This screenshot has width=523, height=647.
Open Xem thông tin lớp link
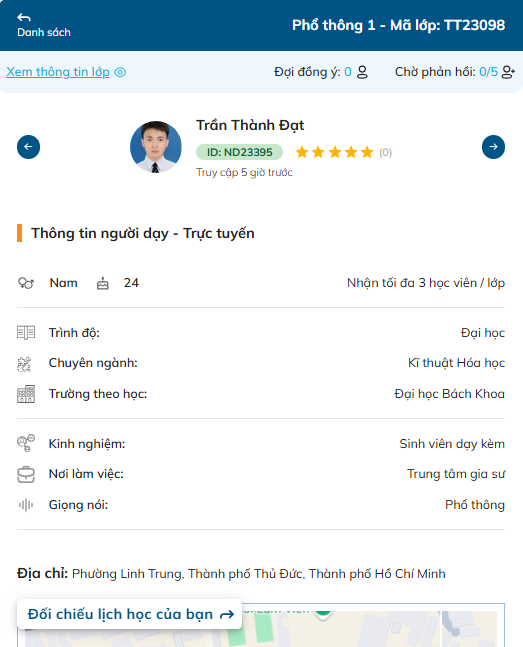[x=58, y=72]
